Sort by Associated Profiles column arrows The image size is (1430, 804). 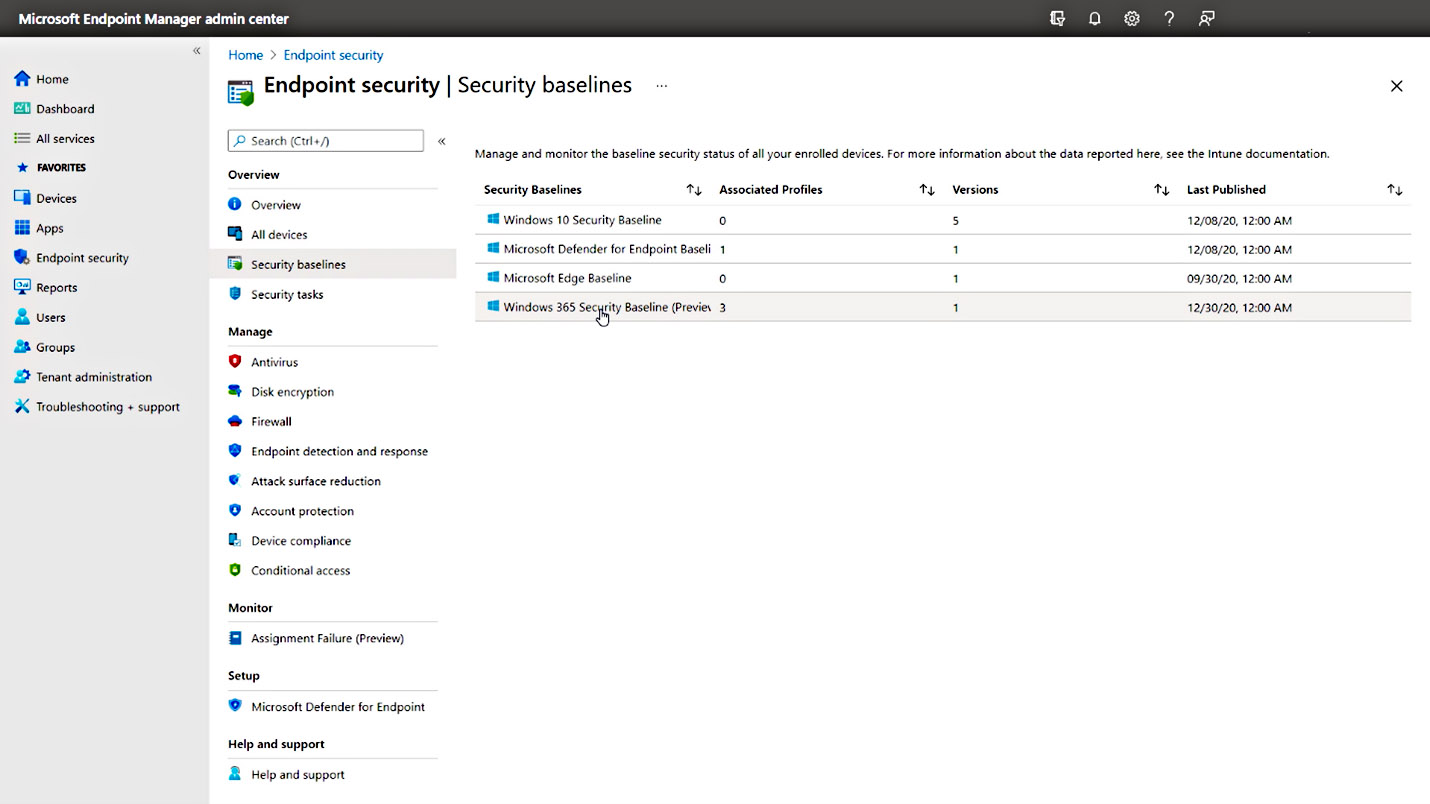click(927, 190)
